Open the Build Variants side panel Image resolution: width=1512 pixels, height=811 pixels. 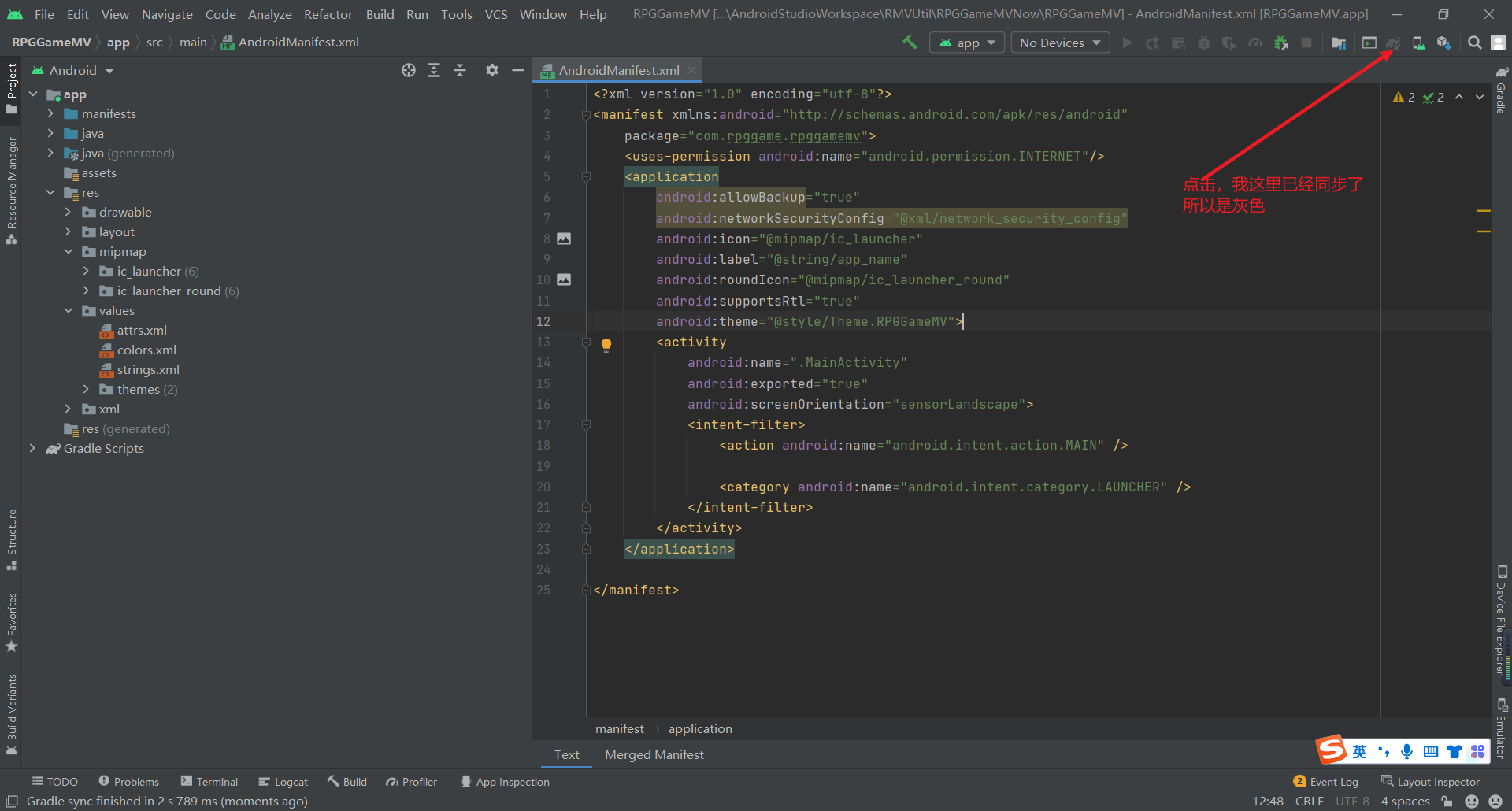pos(11,715)
